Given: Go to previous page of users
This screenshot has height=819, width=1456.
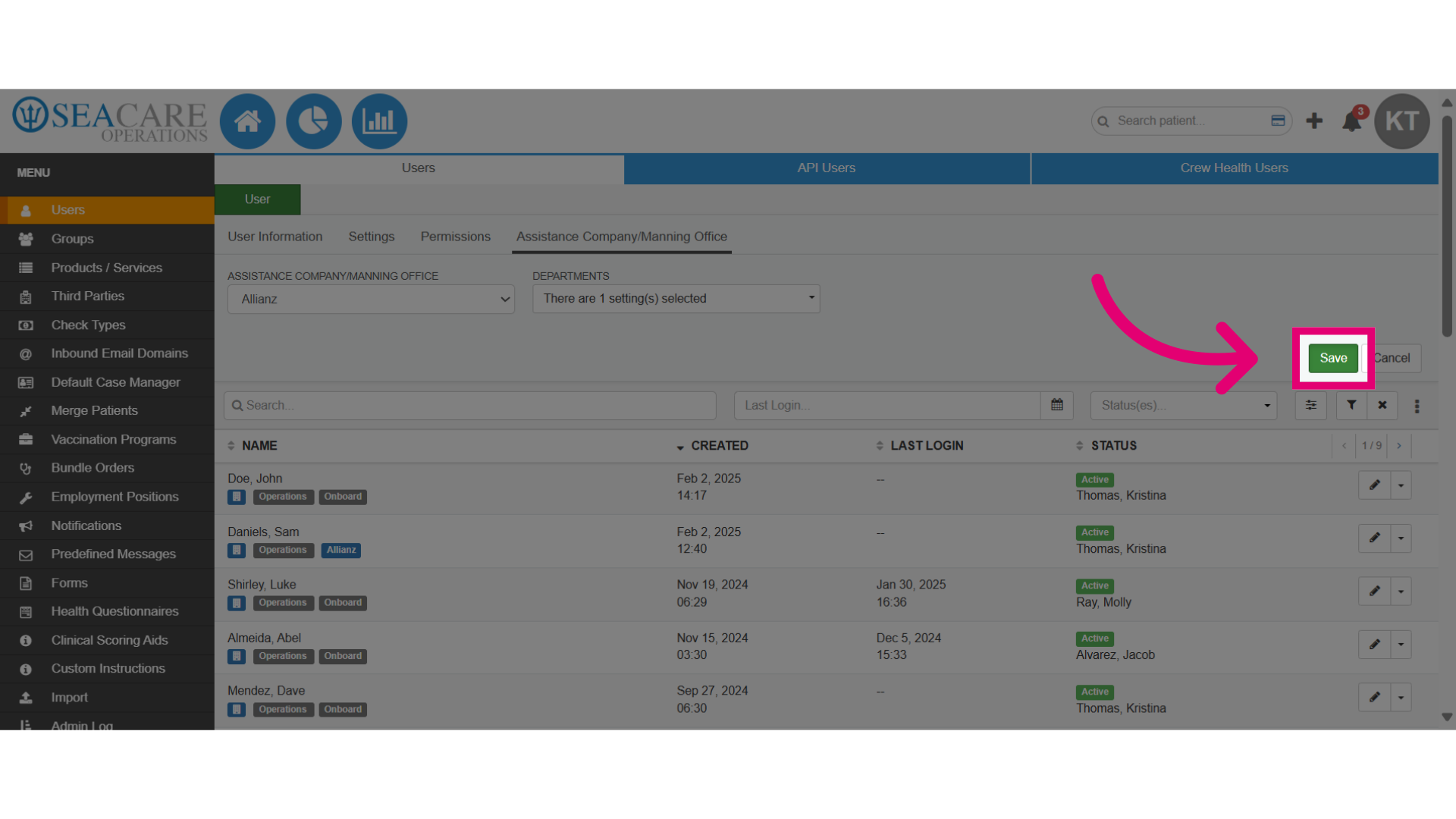Looking at the screenshot, I should point(1344,446).
